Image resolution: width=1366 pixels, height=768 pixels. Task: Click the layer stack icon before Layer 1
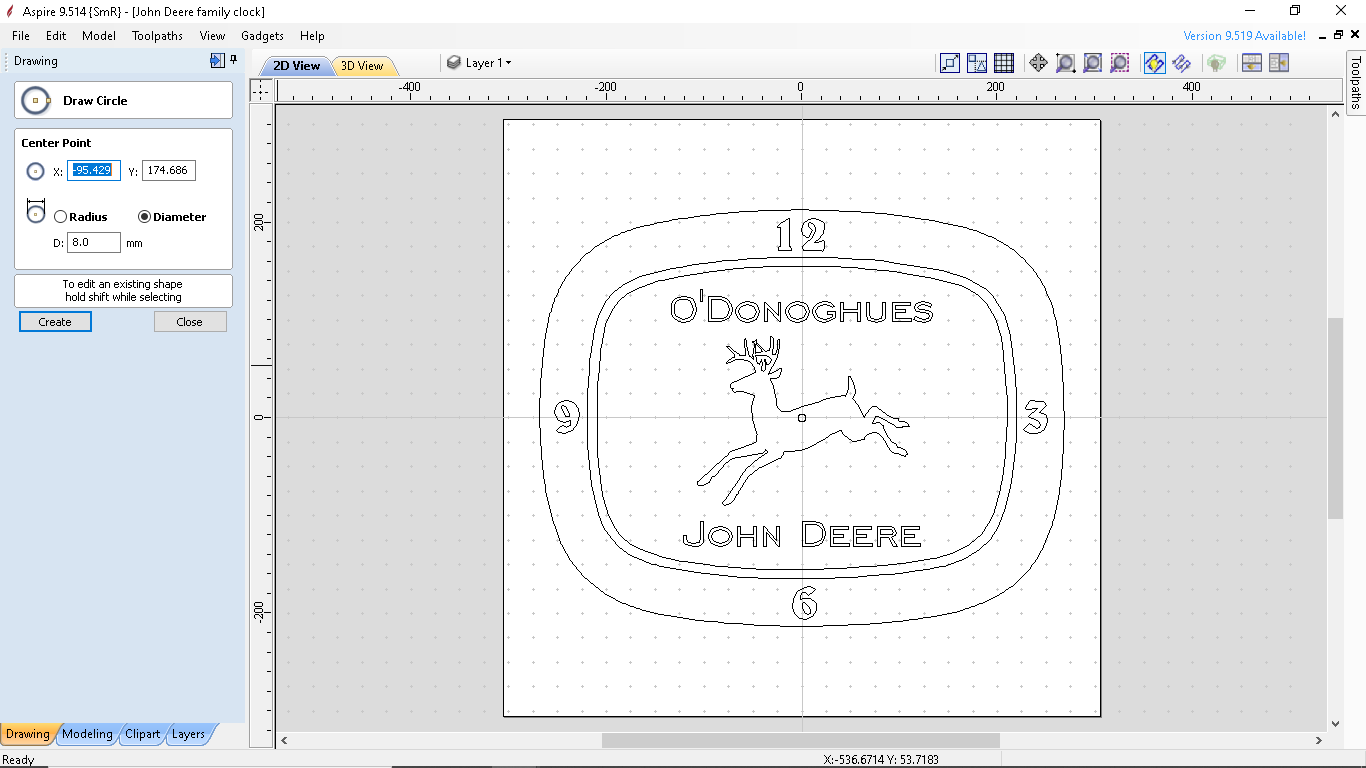[x=454, y=63]
